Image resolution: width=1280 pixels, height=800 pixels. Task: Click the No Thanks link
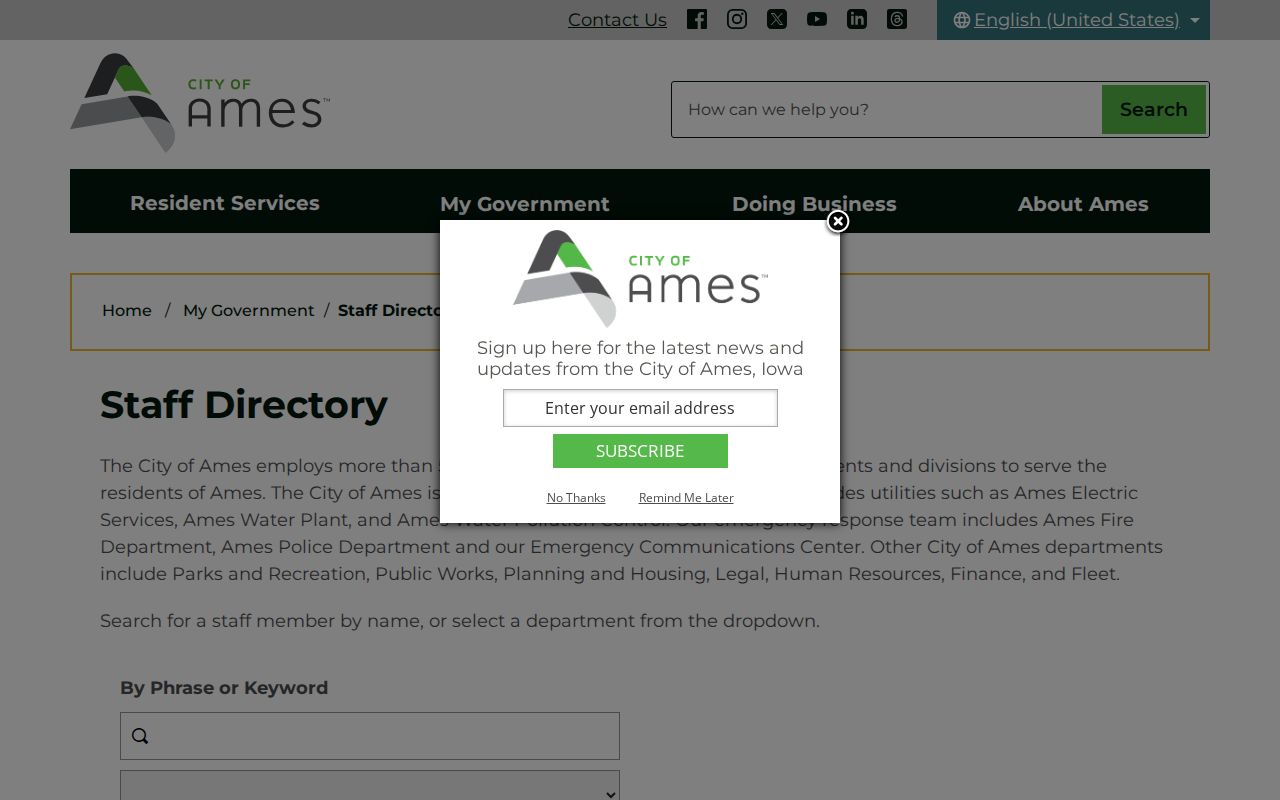coord(576,497)
